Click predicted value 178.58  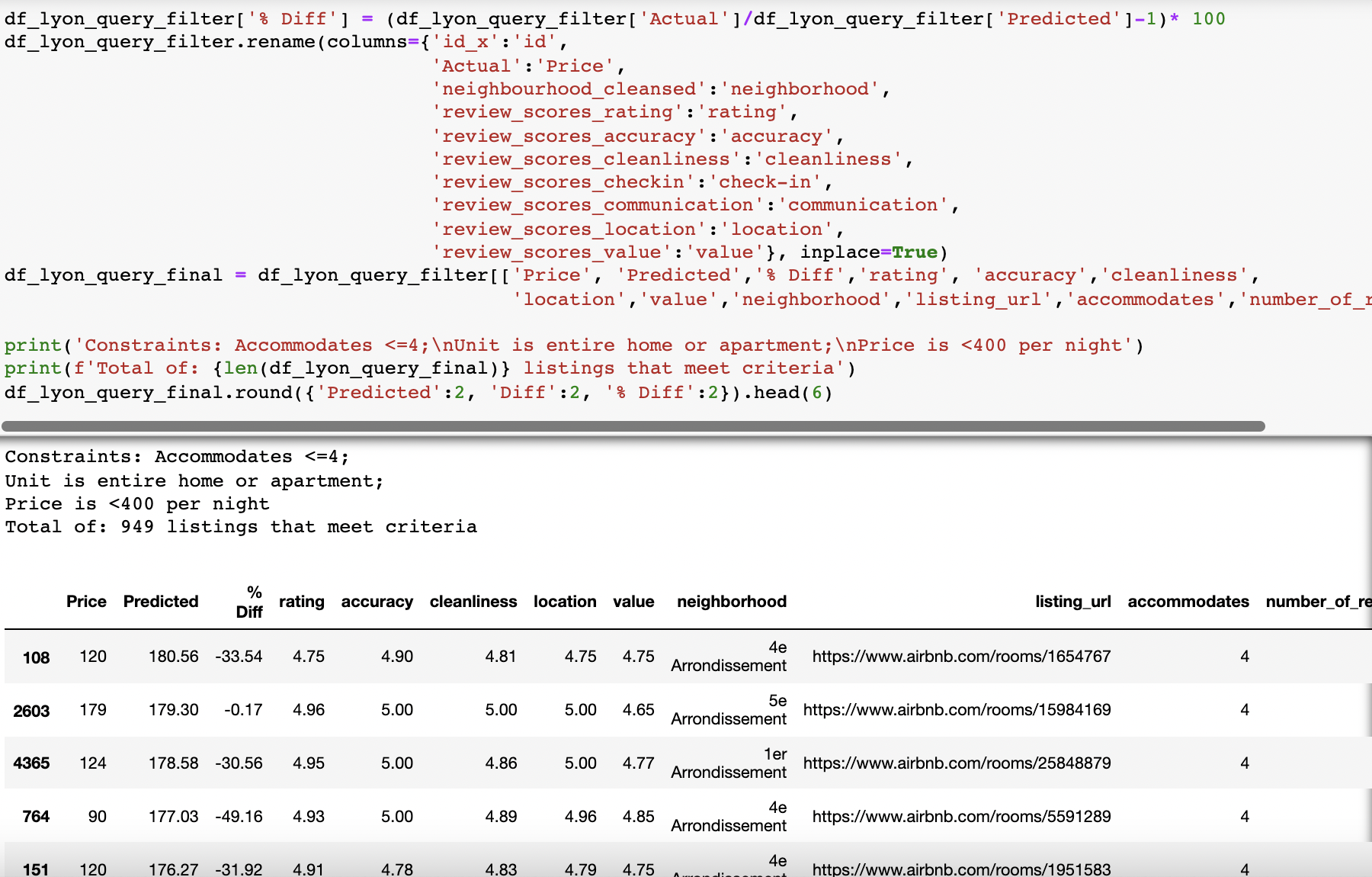[x=174, y=763]
